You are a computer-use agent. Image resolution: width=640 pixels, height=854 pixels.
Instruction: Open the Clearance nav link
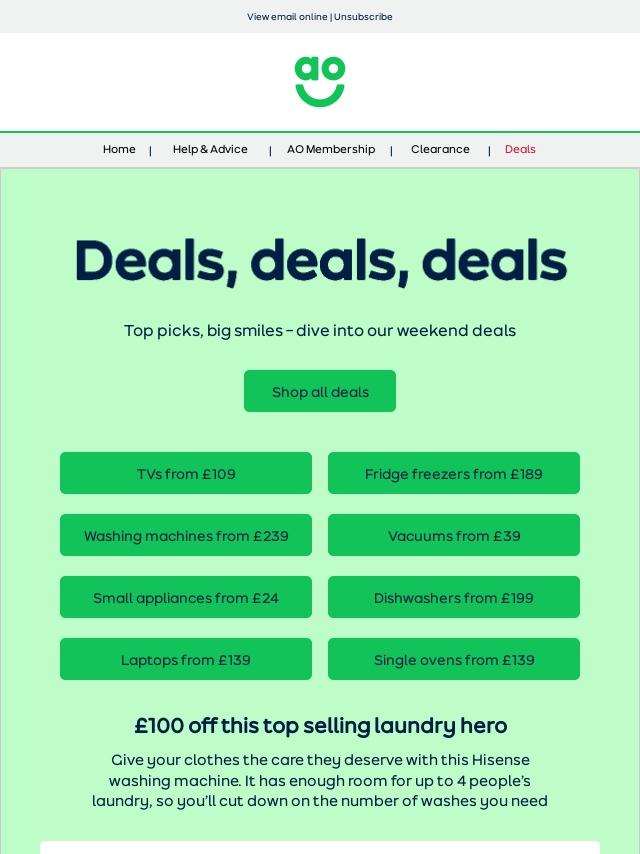[440, 149]
